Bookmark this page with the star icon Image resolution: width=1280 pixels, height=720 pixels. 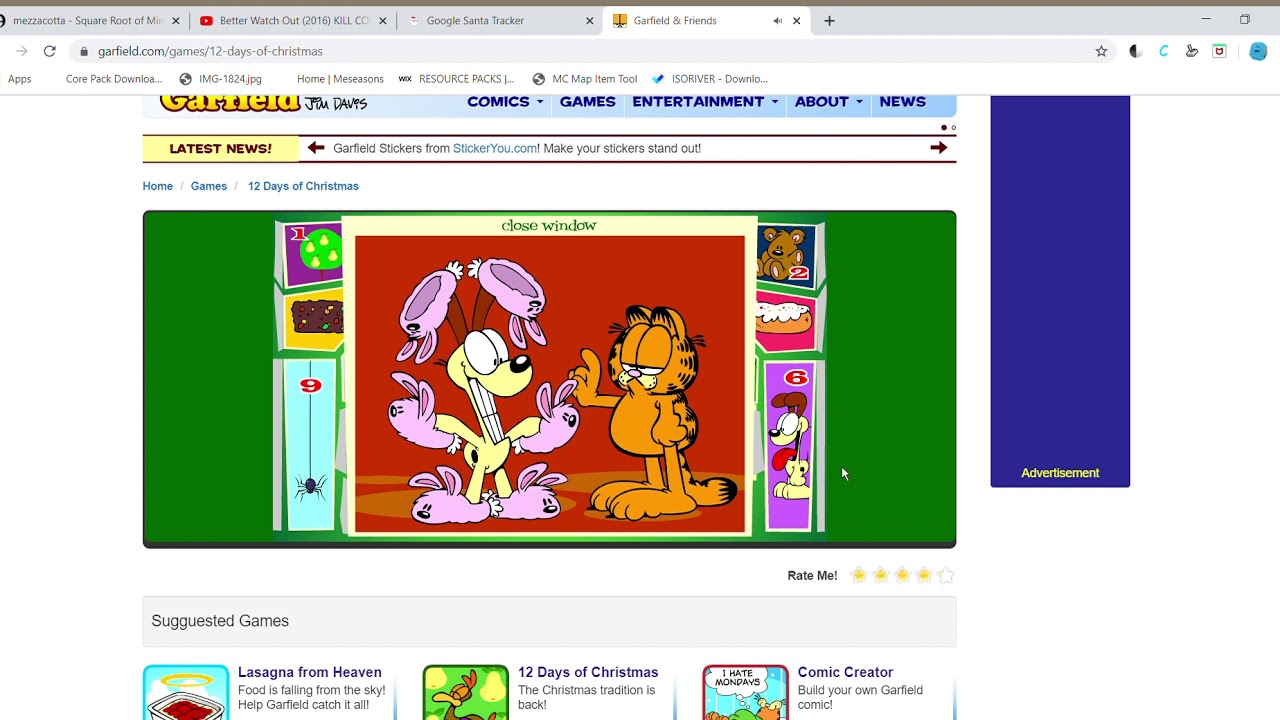(x=1101, y=51)
